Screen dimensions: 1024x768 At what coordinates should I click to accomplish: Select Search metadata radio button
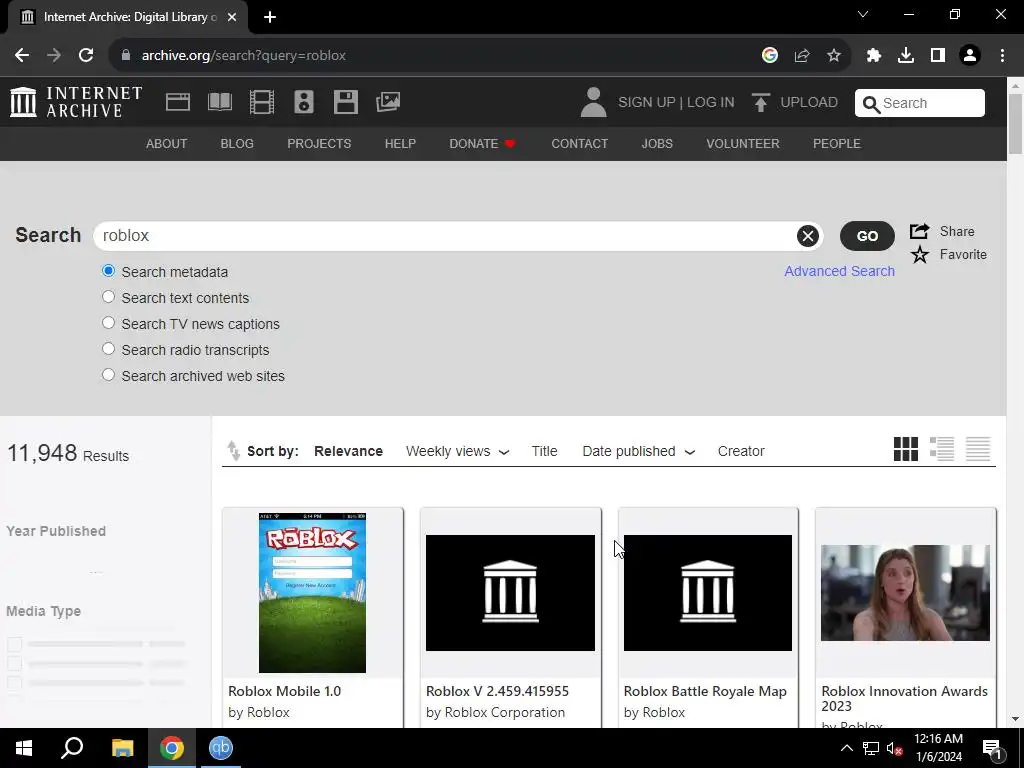[108, 271]
